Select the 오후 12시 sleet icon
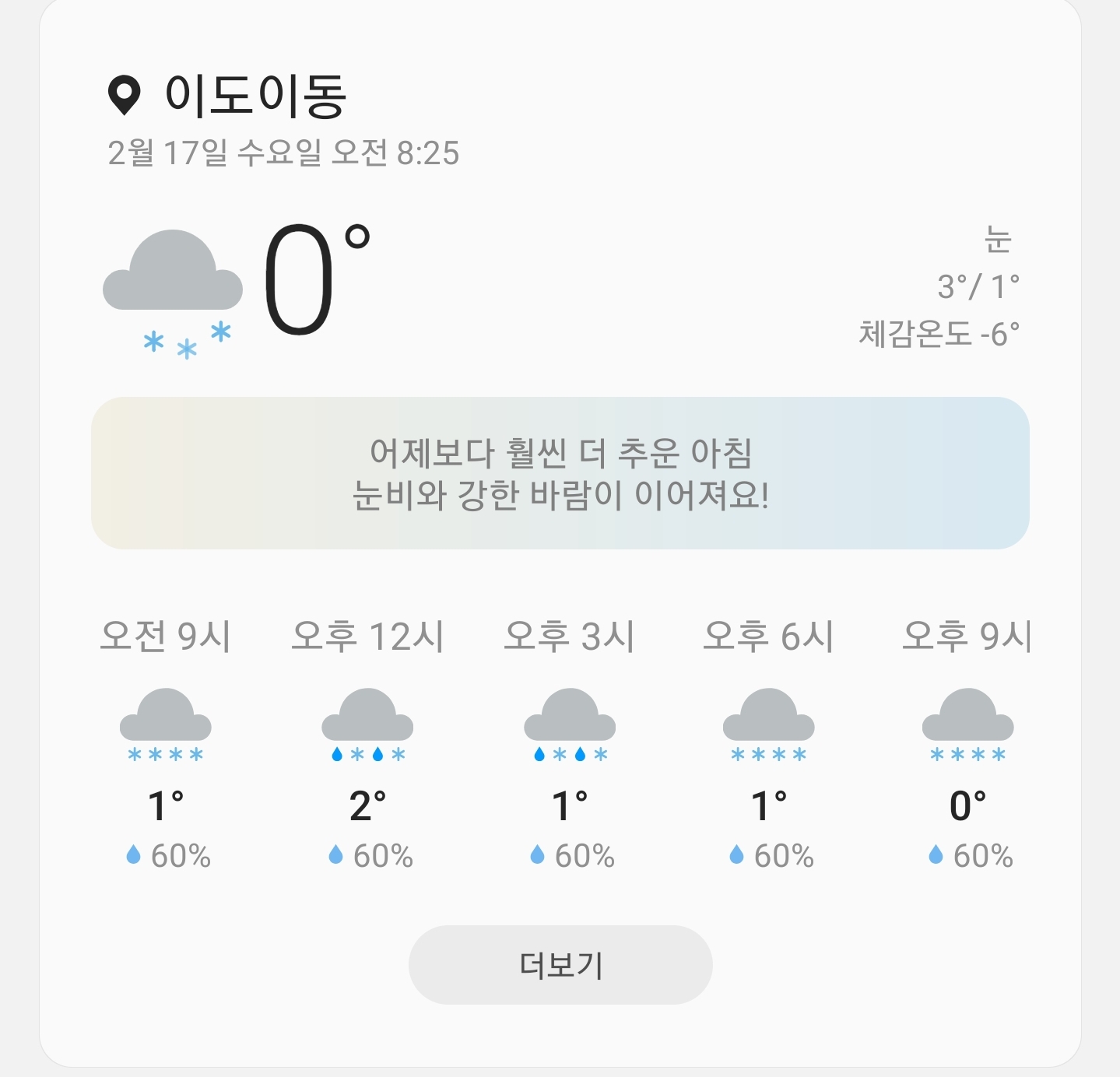 367,724
